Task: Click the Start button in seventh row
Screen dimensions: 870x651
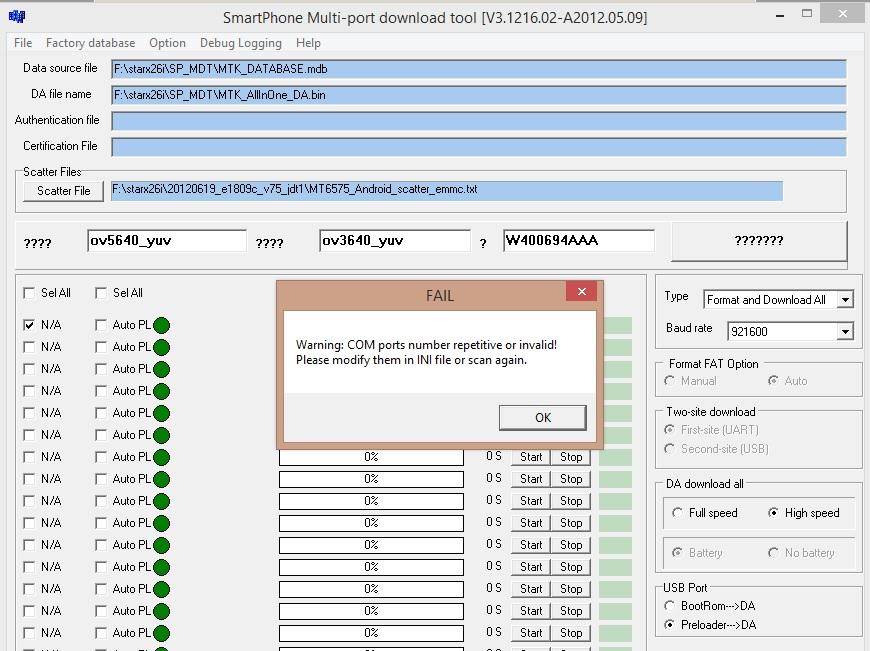Action: pyautogui.click(x=530, y=457)
